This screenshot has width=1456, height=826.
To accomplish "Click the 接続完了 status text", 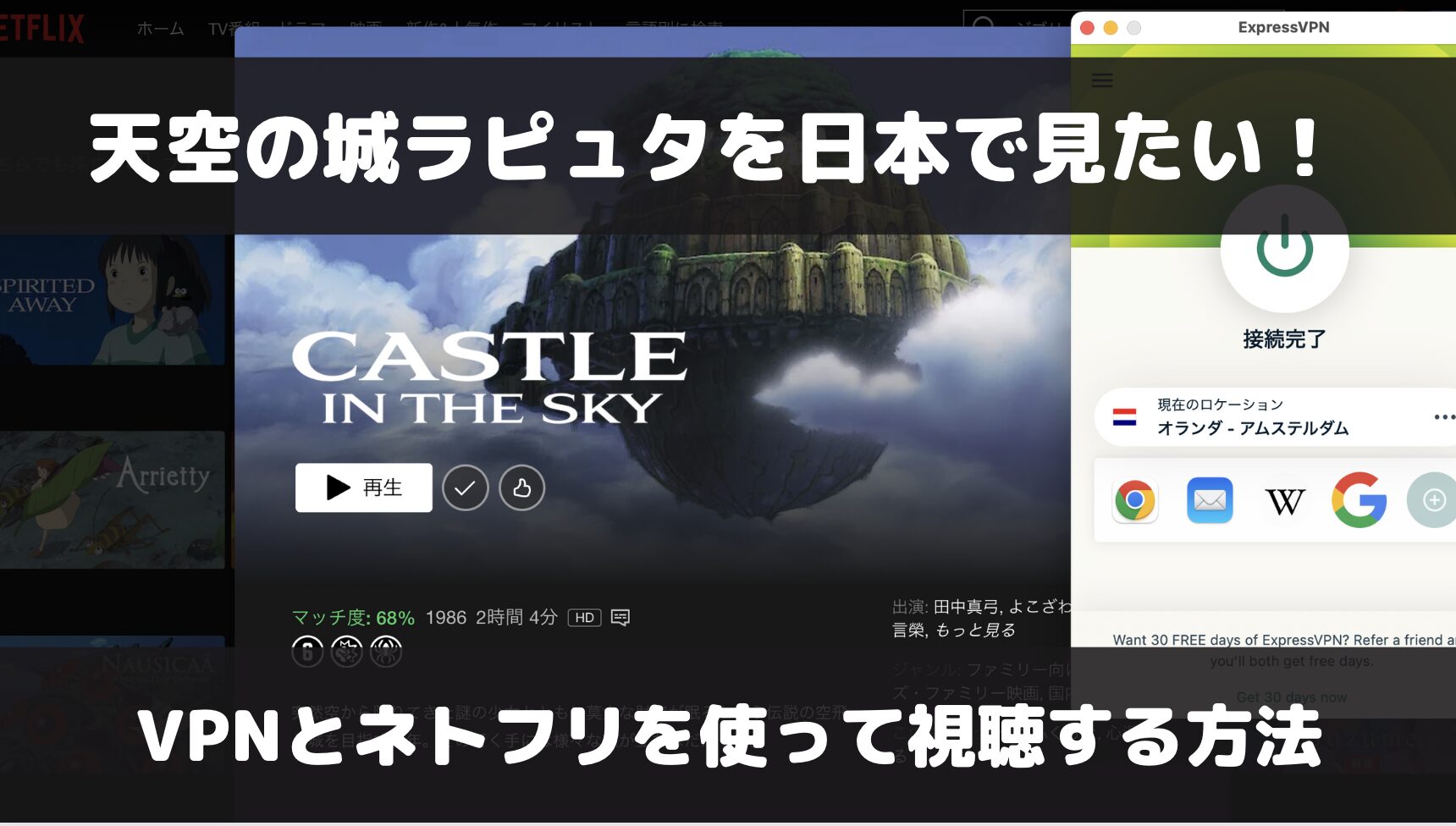I will point(1284,339).
